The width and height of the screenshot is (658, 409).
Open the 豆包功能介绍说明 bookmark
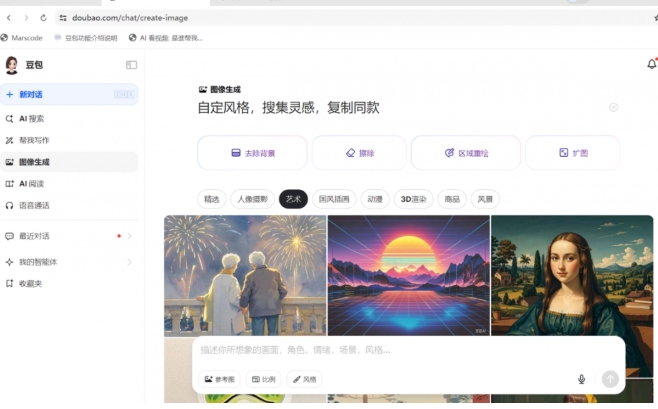tap(86, 38)
